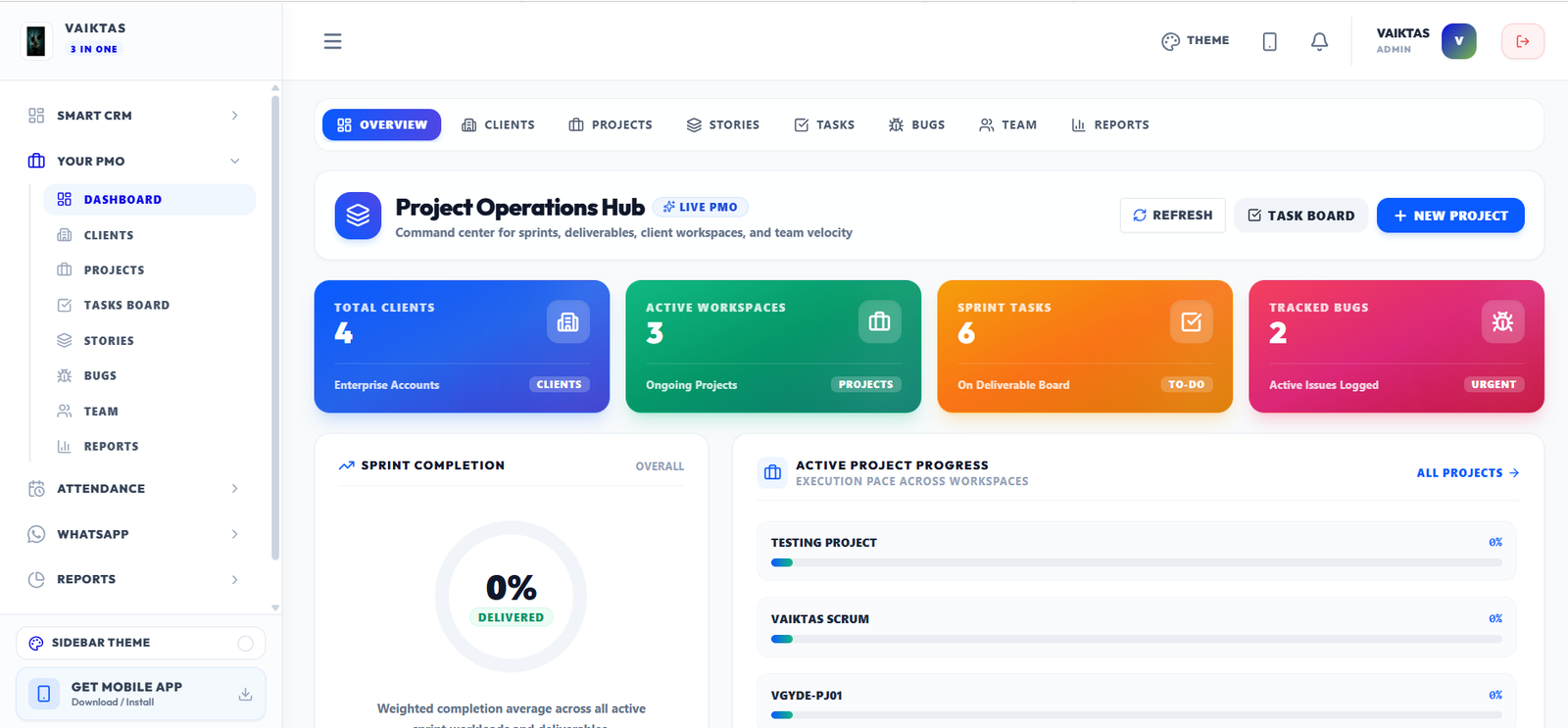Click the Active Project Progress briefcase icon
Screen dimensions: 1568x728
point(772,472)
